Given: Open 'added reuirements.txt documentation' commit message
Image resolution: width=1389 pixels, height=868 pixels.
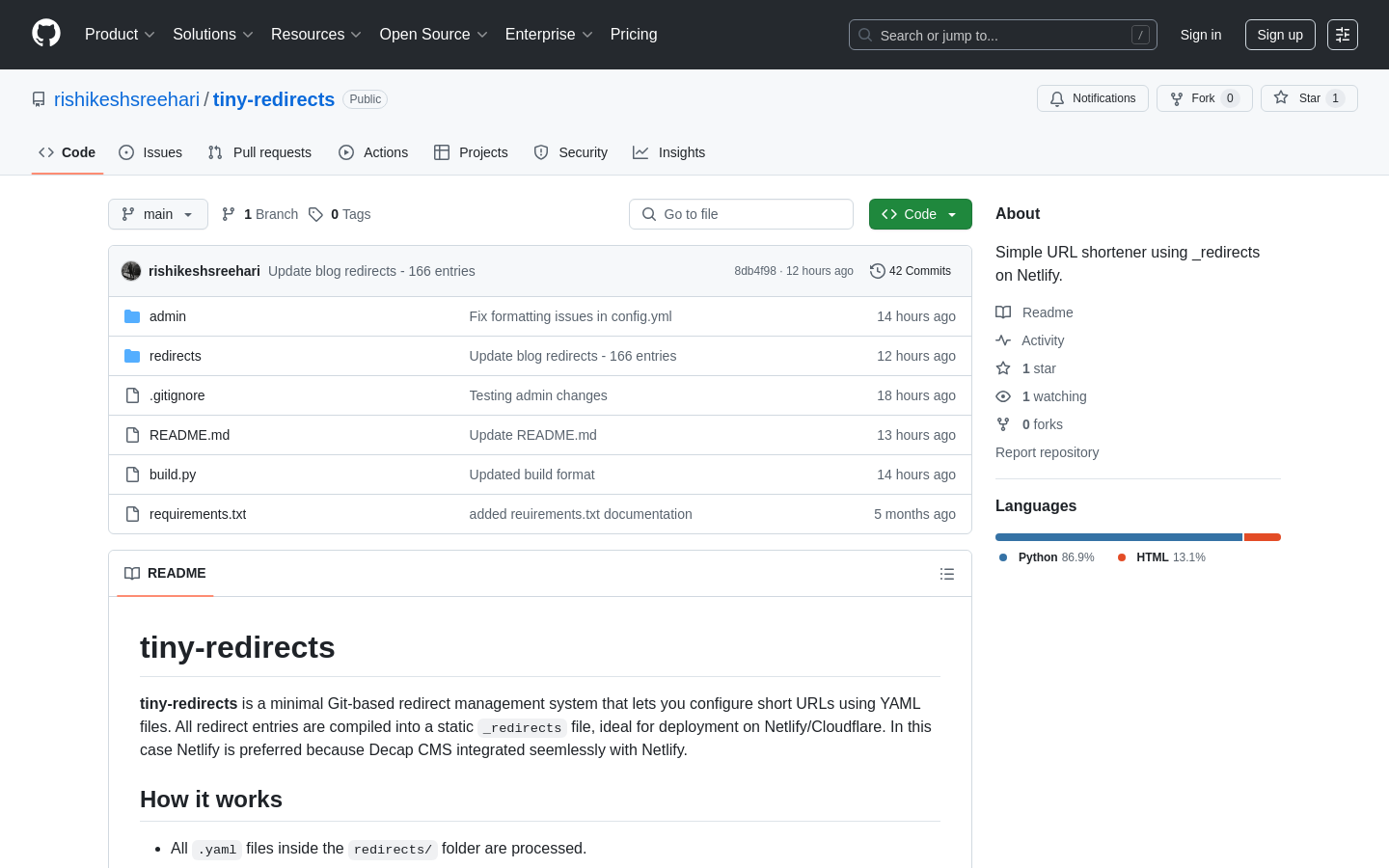Looking at the screenshot, I should [x=581, y=514].
